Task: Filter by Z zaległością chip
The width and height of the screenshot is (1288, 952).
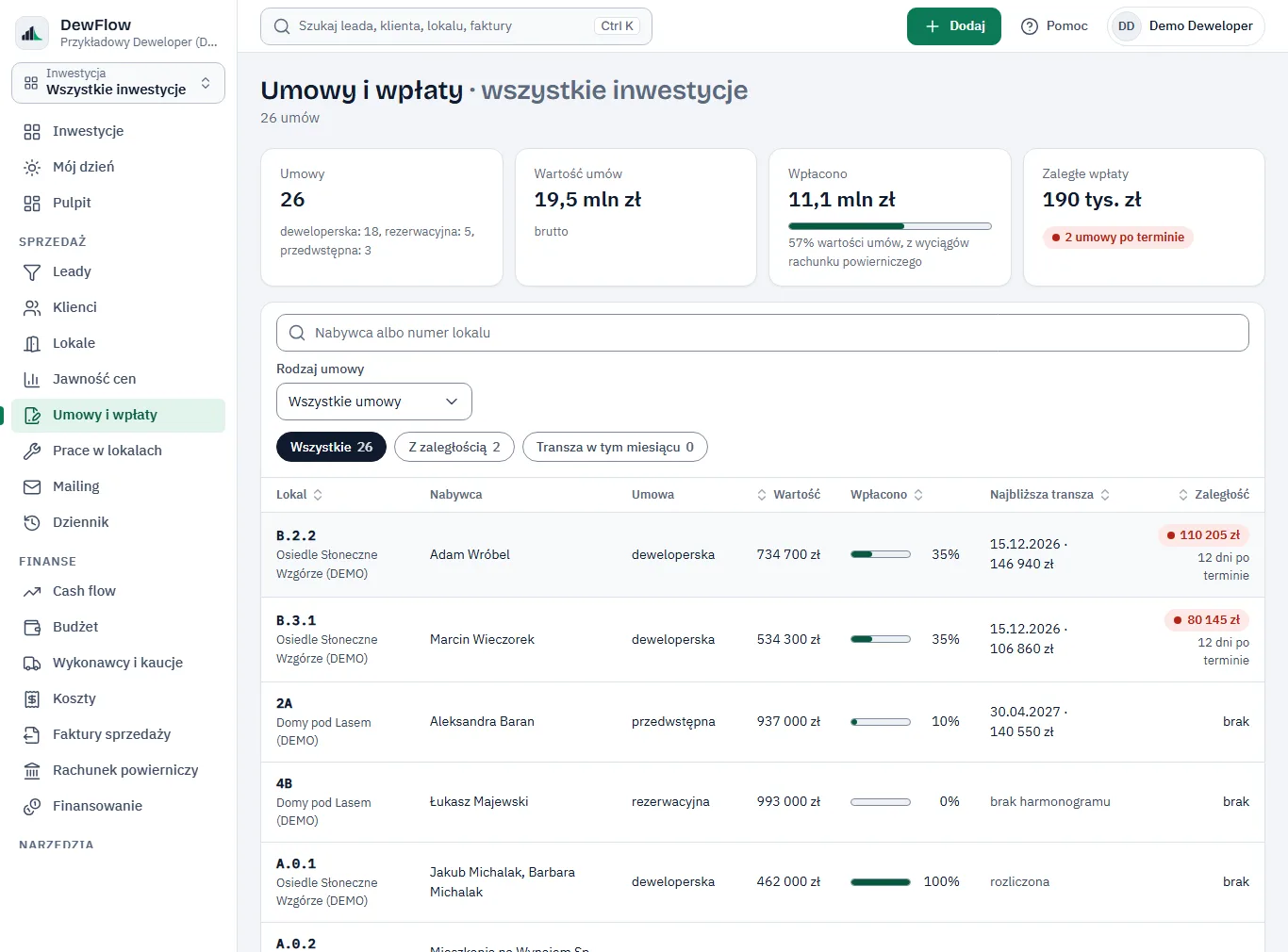Action: (x=454, y=447)
